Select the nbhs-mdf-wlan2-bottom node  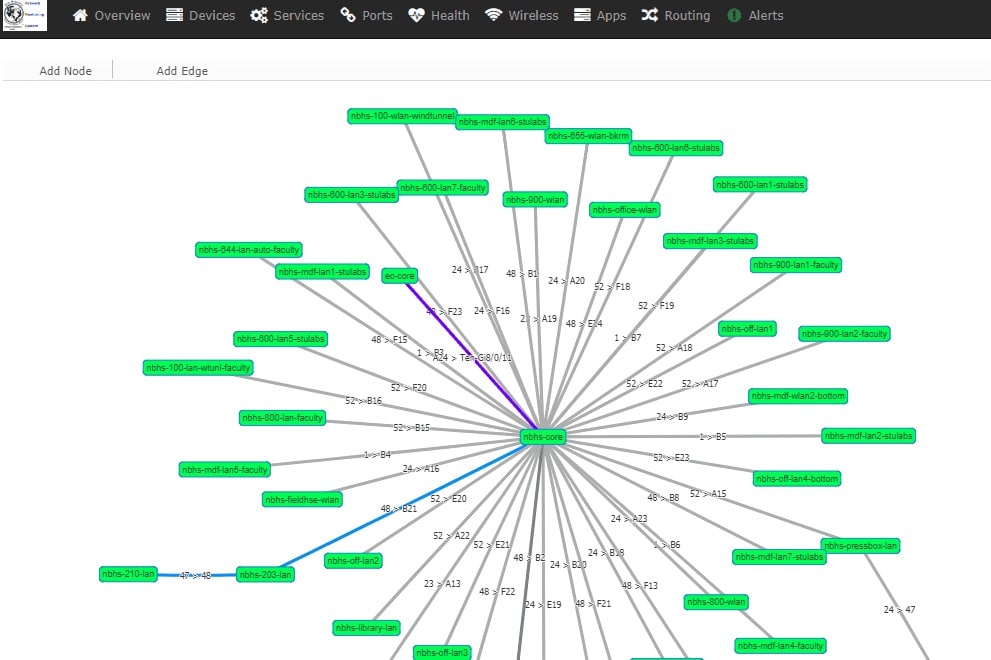(x=798, y=396)
